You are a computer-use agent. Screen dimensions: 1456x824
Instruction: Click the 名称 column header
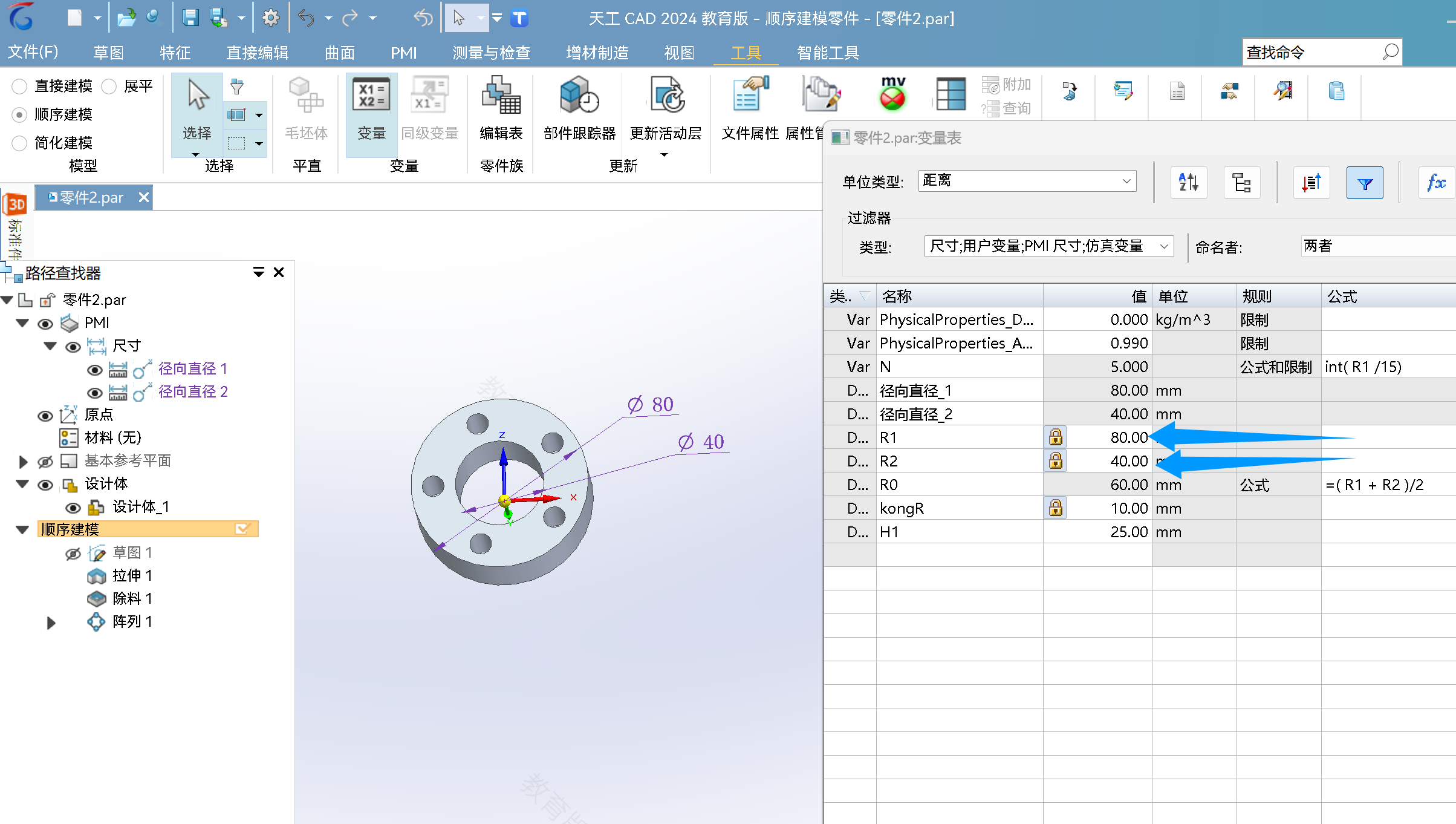[960, 296]
